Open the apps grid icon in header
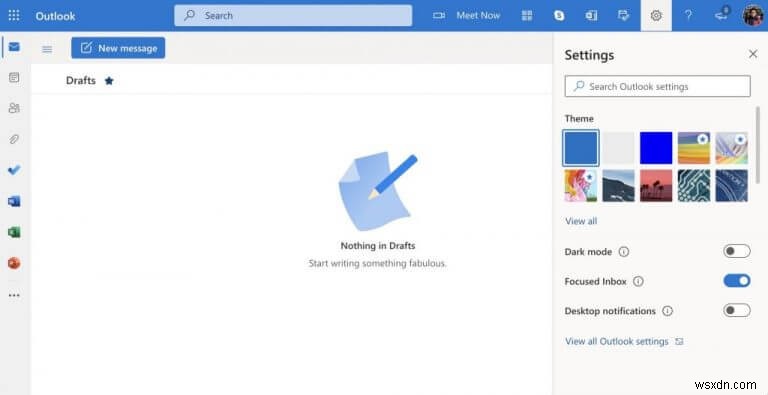The height and width of the screenshot is (395, 768). click(527, 16)
